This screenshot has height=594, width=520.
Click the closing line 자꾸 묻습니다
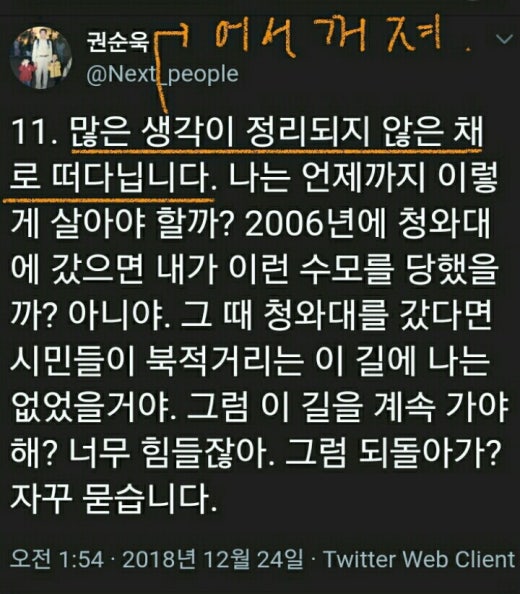(113, 498)
